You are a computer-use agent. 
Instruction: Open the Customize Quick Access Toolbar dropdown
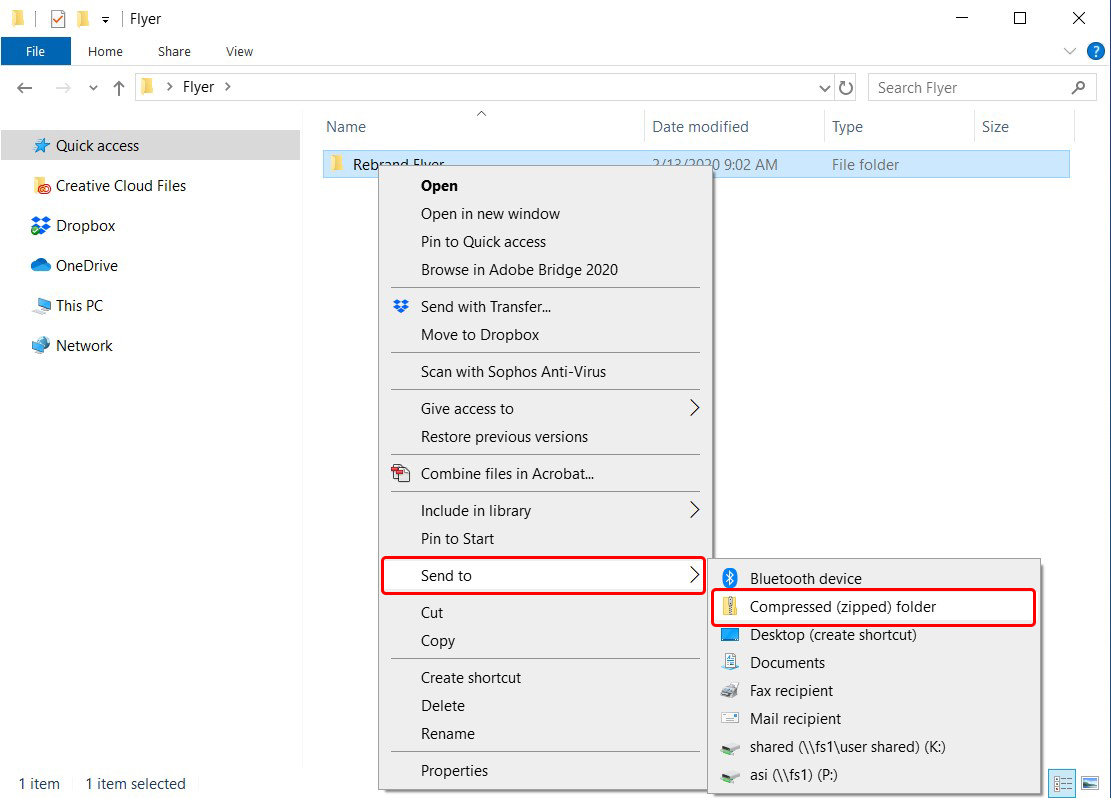[105, 18]
